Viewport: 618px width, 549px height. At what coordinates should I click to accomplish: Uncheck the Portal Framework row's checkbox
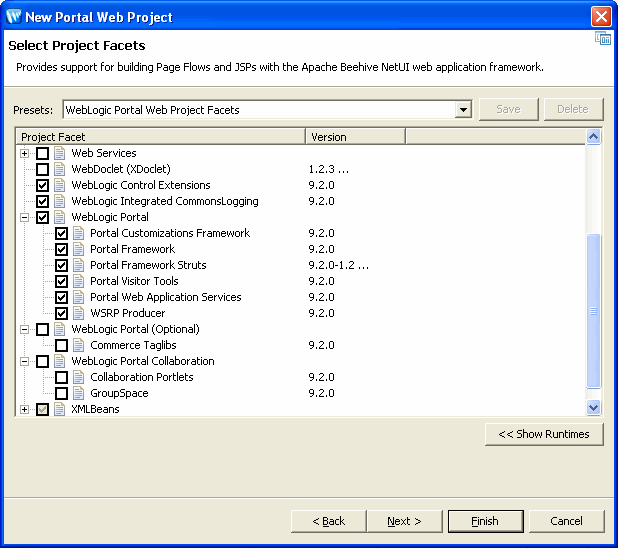pos(61,249)
